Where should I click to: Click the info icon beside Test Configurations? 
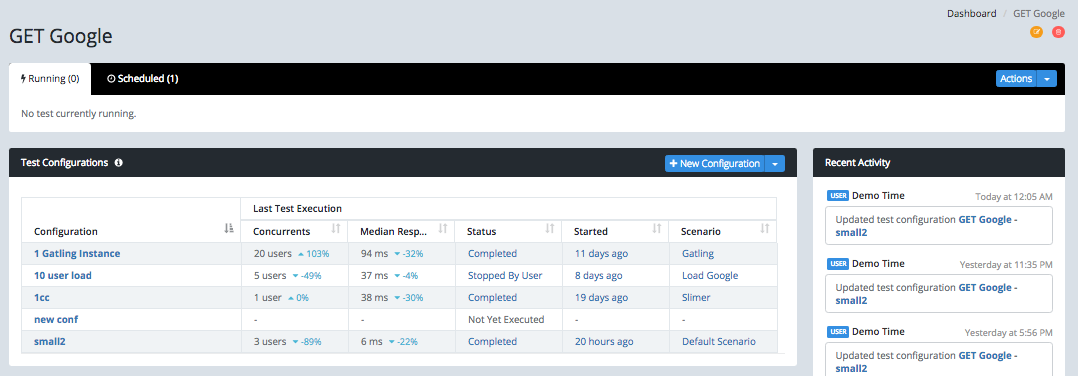pos(119,163)
